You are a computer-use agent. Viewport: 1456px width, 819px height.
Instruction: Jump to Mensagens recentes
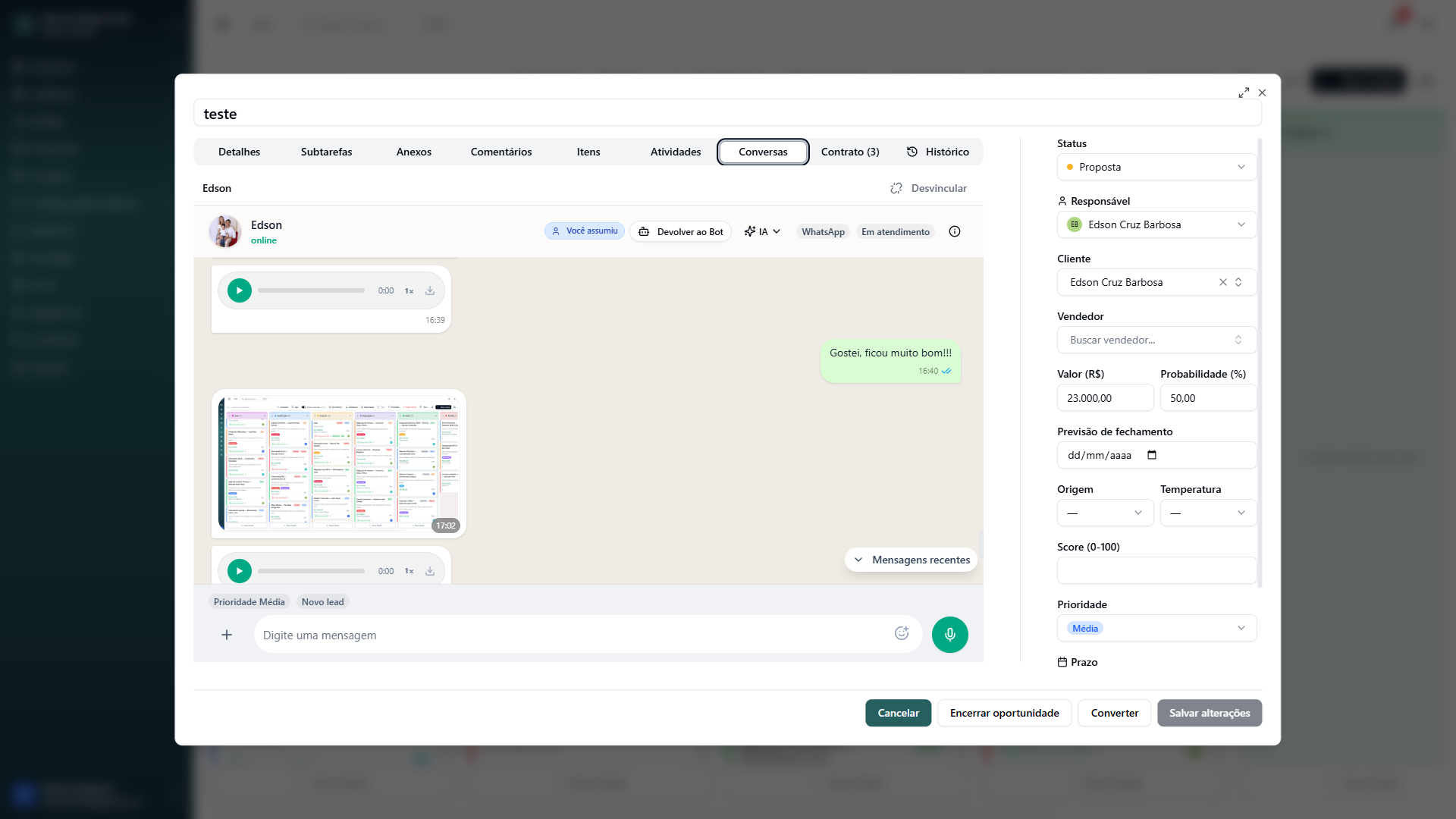pyautogui.click(x=911, y=560)
